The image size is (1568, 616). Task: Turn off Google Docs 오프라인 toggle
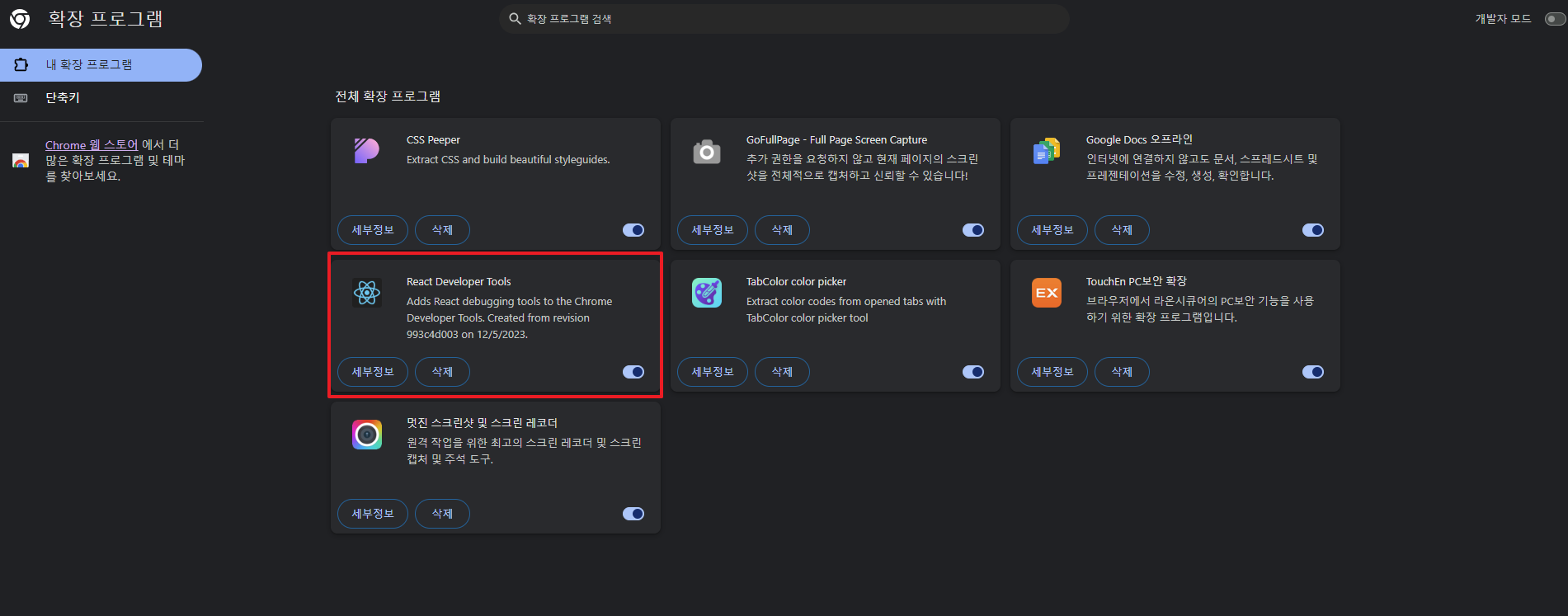pos(1313,230)
